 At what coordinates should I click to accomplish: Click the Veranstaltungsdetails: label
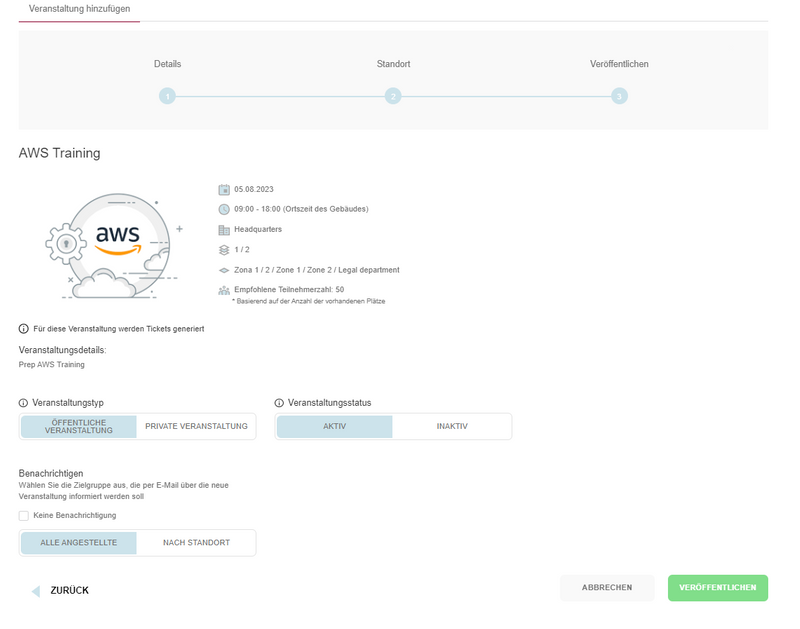62,350
